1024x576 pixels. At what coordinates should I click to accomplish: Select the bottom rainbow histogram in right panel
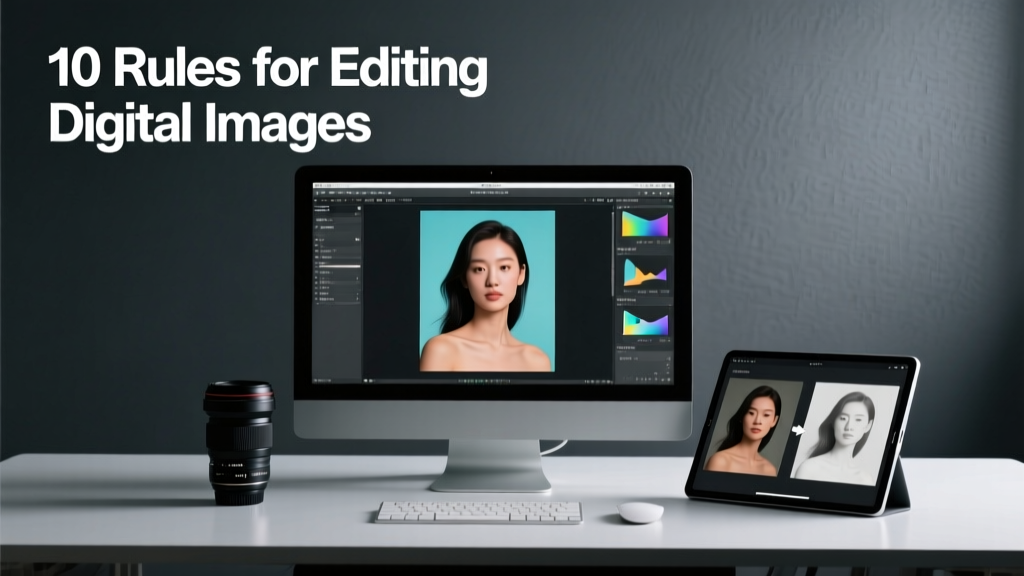645,323
